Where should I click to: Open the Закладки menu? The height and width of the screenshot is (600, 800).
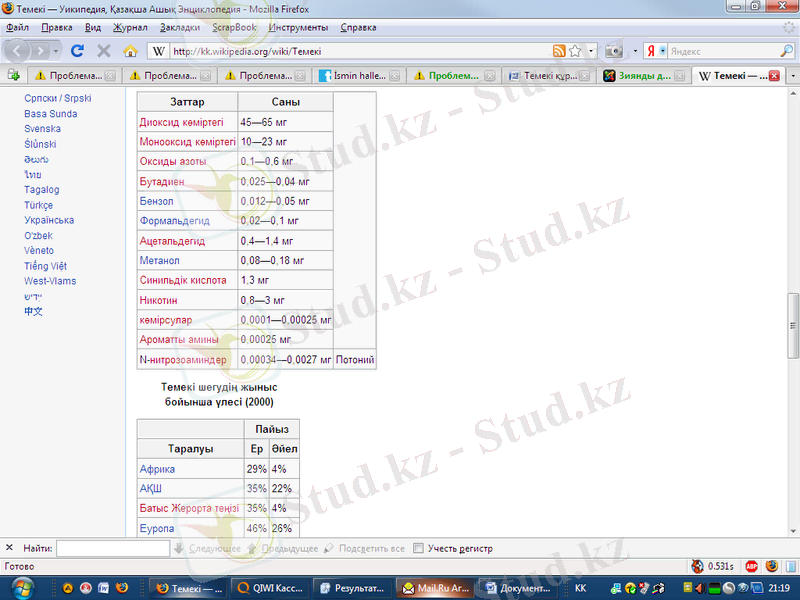(x=180, y=27)
